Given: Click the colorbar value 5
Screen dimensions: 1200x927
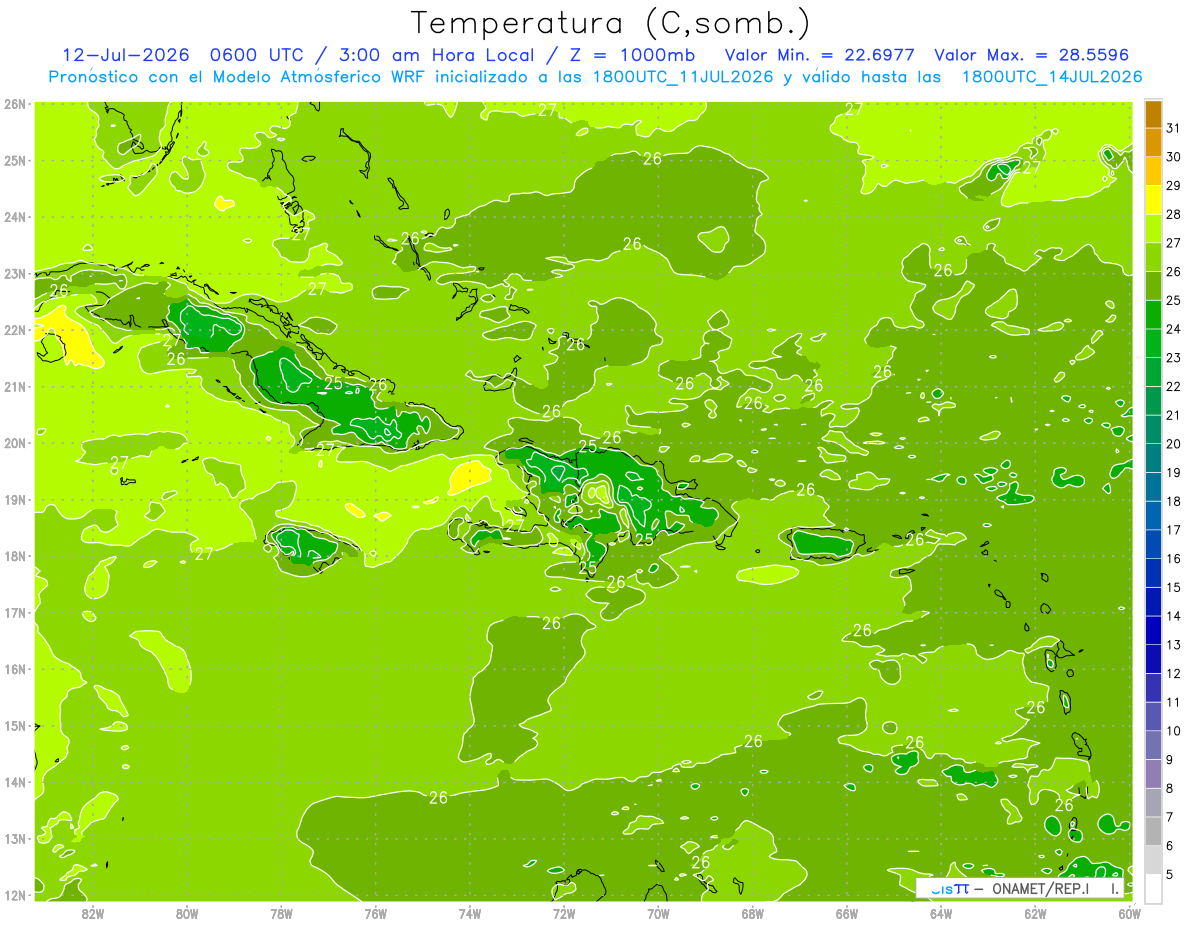Looking at the screenshot, I should coord(1170,875).
